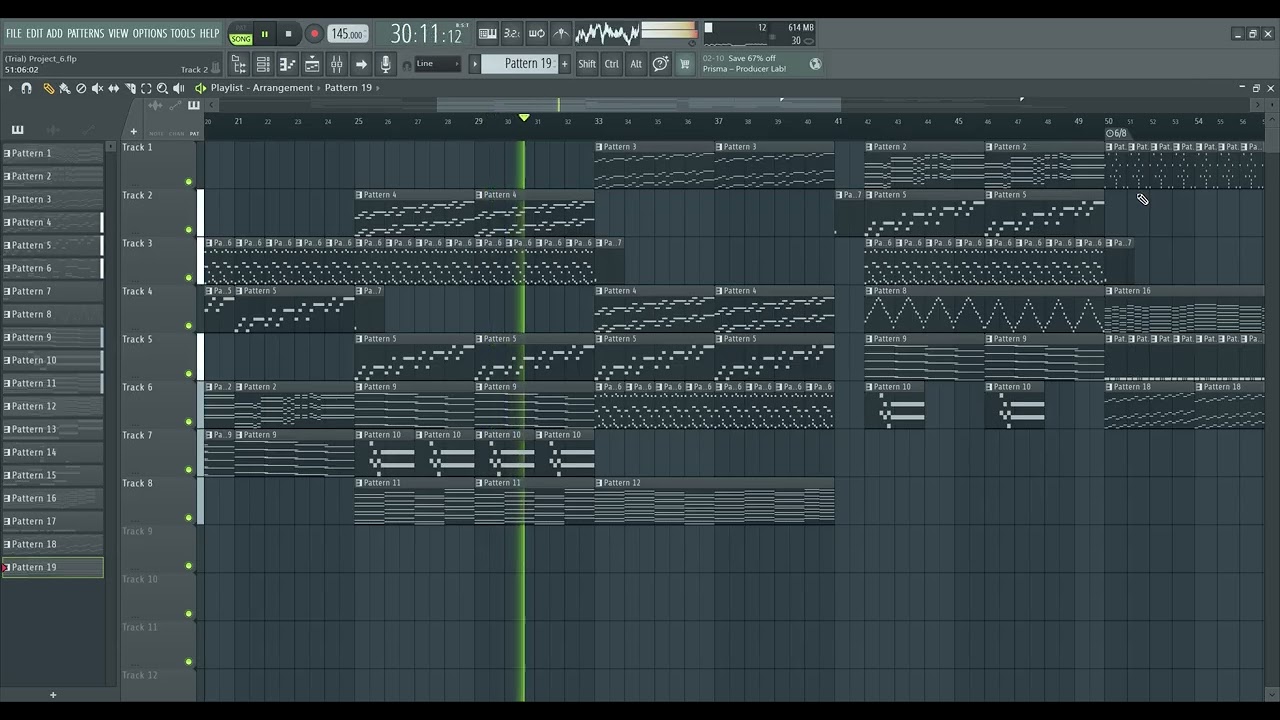Screen dimensions: 1280x720
Task: Click the green speaker icon beside Playlist title
Action: click(200, 88)
